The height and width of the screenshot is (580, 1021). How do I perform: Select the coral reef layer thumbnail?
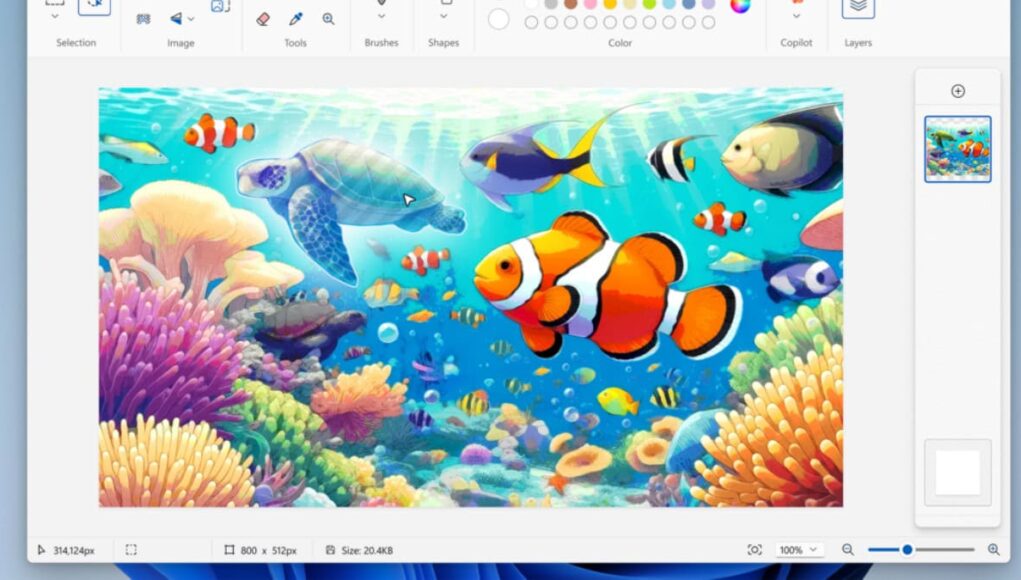pyautogui.click(x=957, y=149)
